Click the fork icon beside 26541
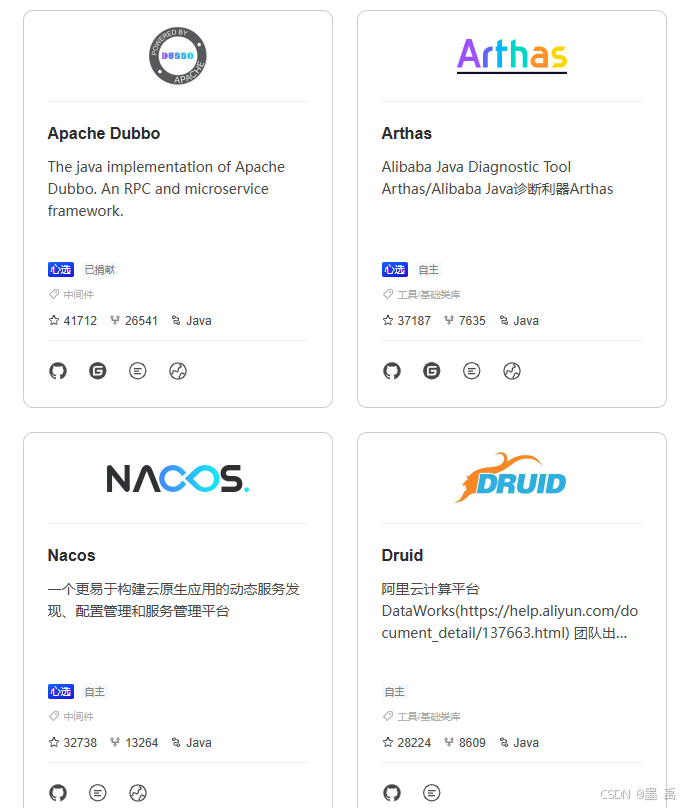The width and height of the screenshot is (682, 808). pos(114,320)
